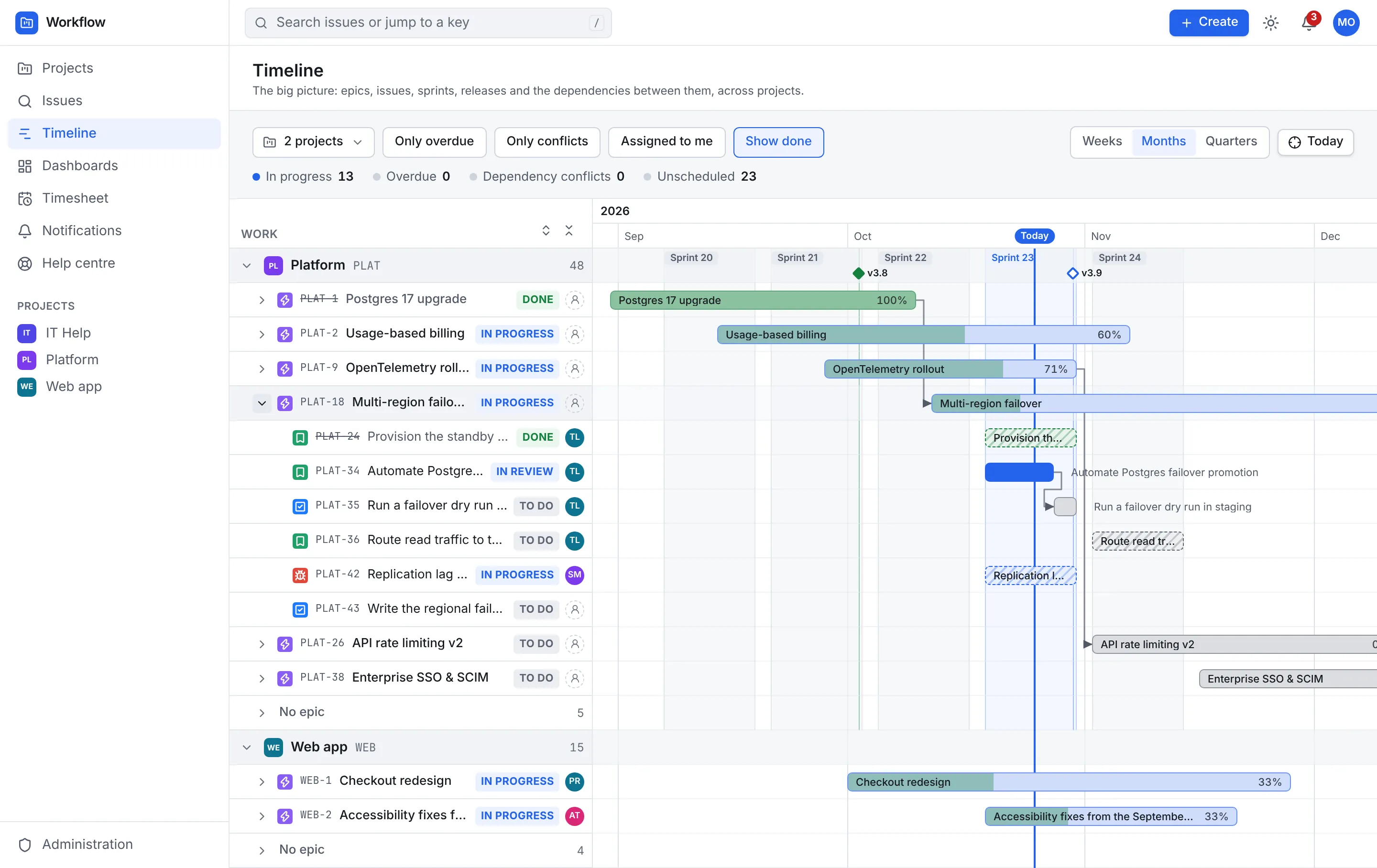The image size is (1377, 868).
Task: Click the Workflow logo icon
Action: pyautogui.click(x=26, y=23)
